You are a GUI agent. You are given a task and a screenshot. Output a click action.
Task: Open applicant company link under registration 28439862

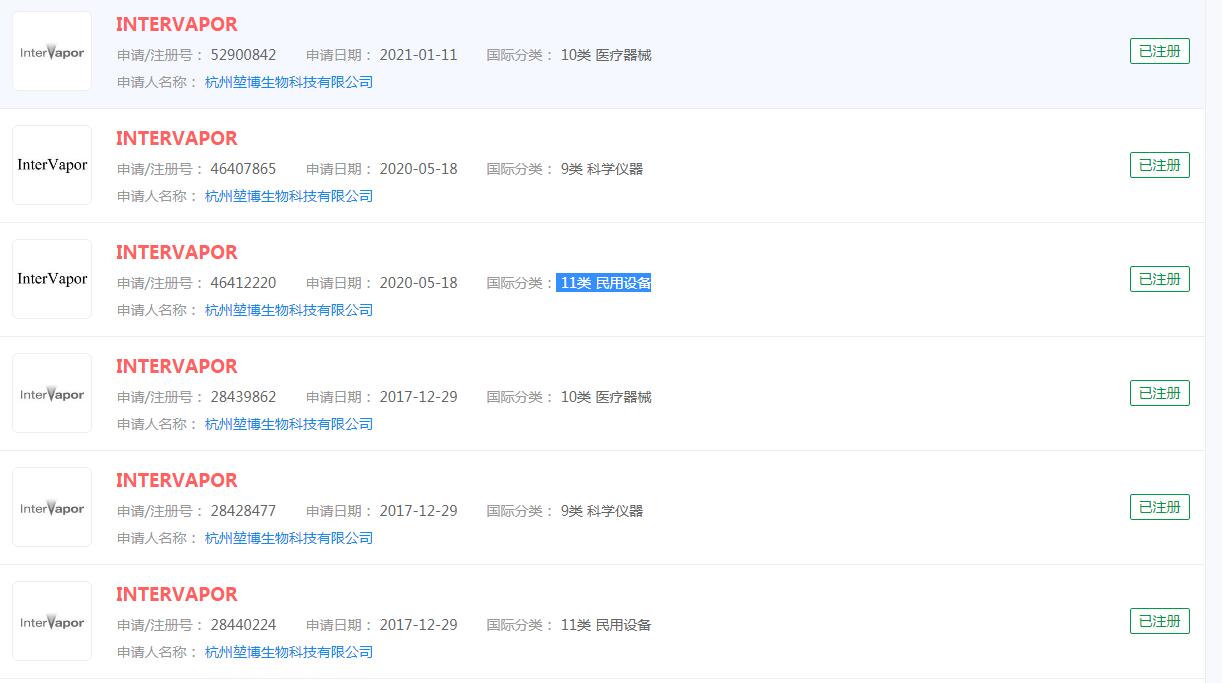[289, 424]
